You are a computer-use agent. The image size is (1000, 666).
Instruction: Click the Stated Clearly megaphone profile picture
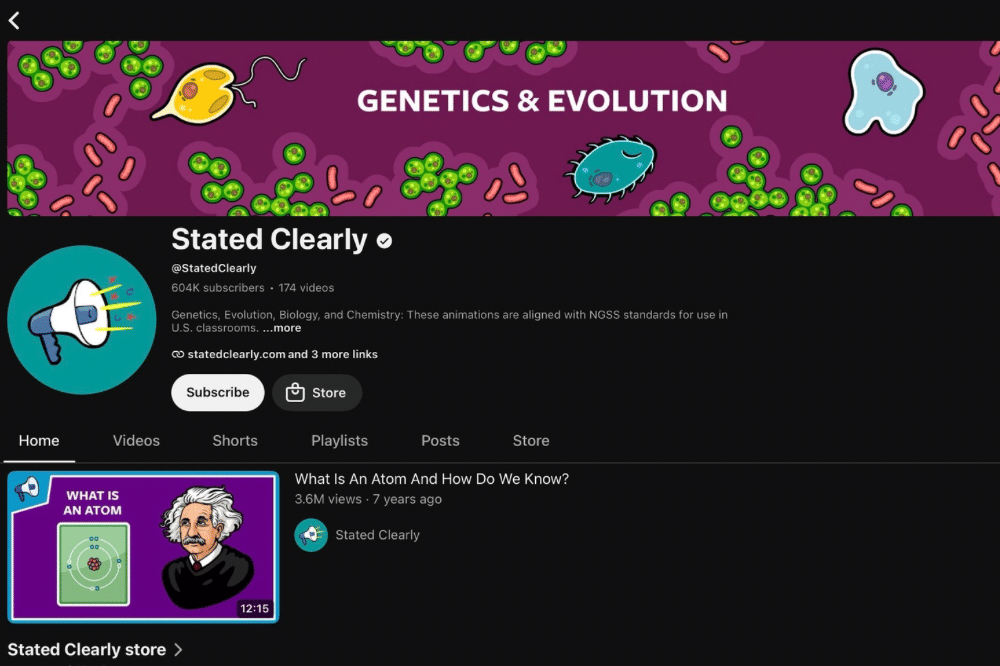(82, 320)
